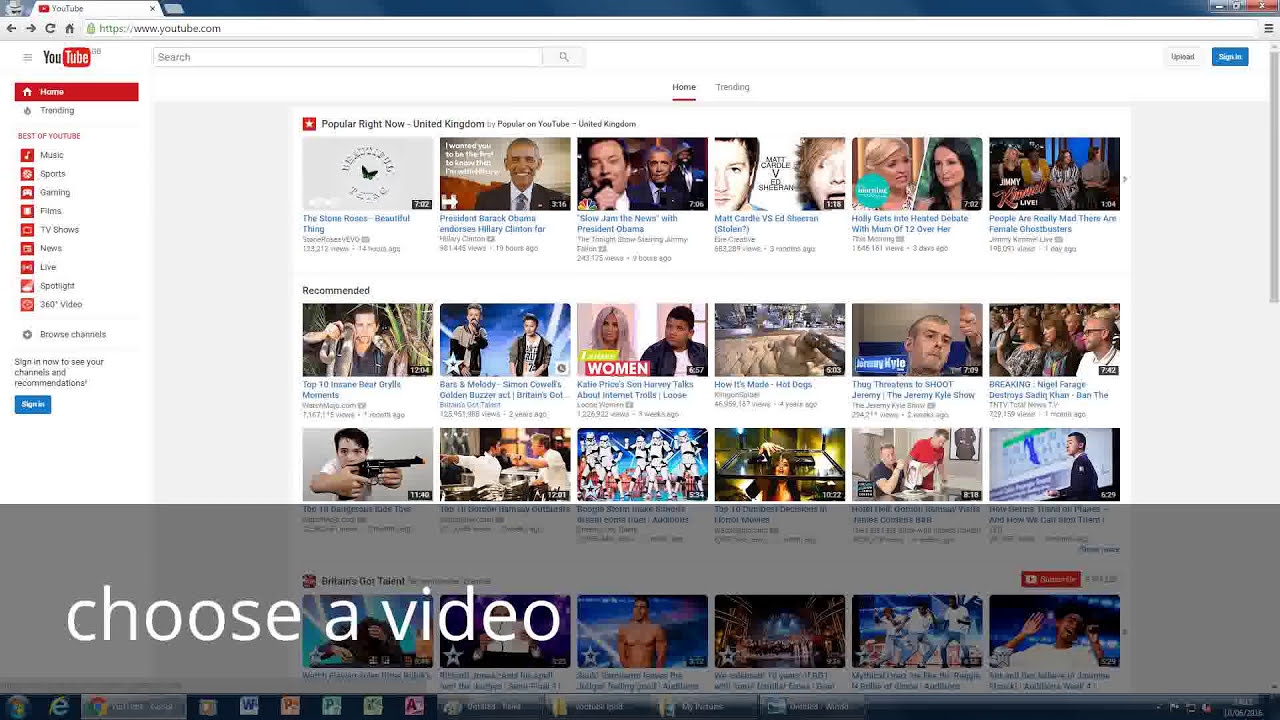Viewport: 1280px width, 720px height.
Task: Click the Popular Right Now star icon
Action: tap(309, 124)
